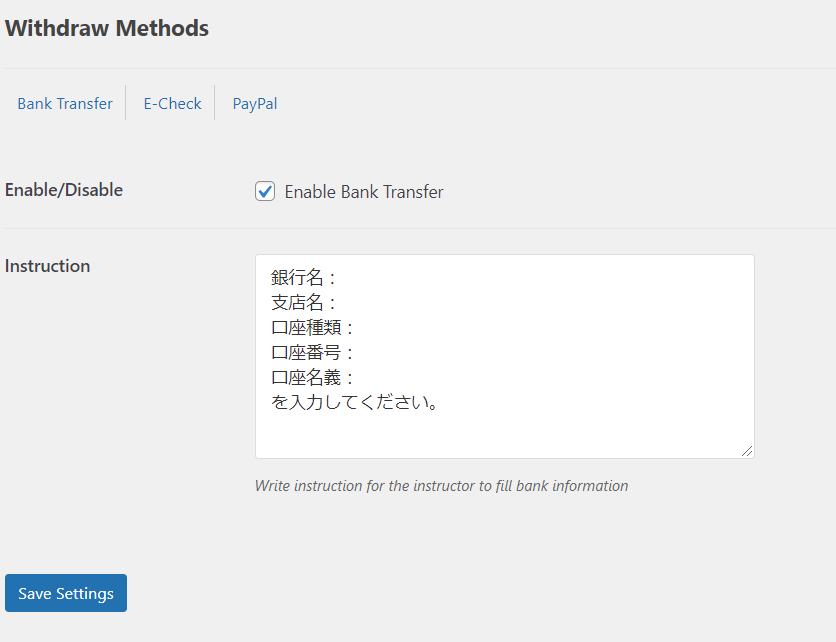Click the 'Write instruction for the instructor' help text
This screenshot has height=642, width=836.
coord(441,486)
